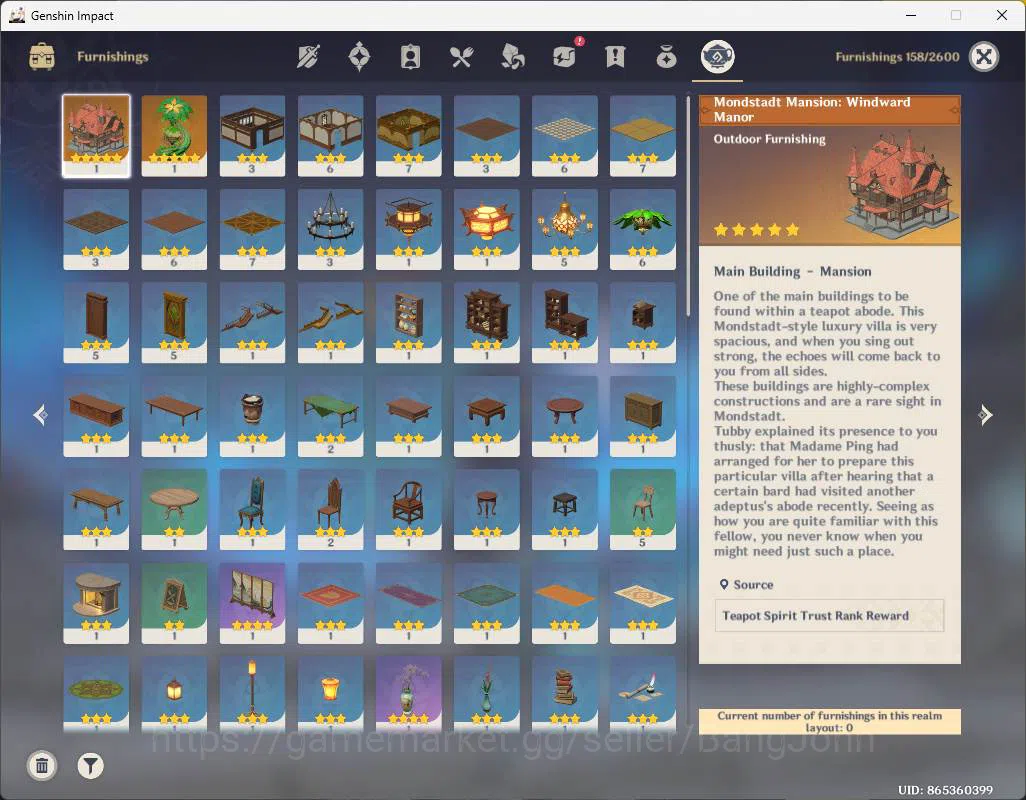Select the yellow floor tile with count 7
Image resolution: width=1026 pixels, height=800 pixels.
click(x=643, y=135)
